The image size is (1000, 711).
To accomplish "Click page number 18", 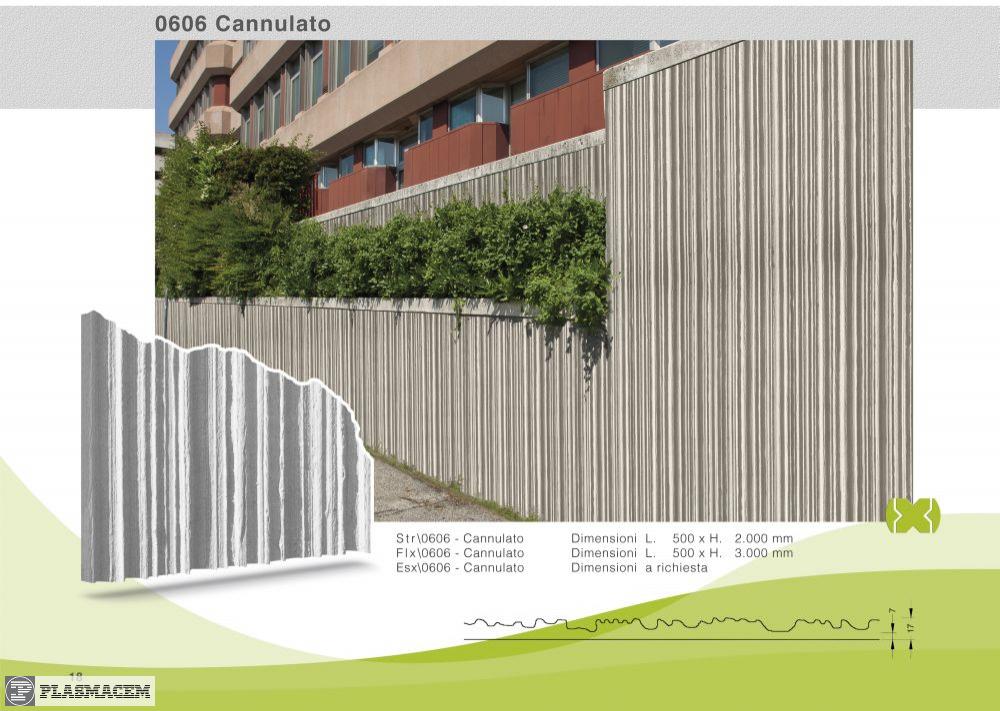I will point(76,676).
